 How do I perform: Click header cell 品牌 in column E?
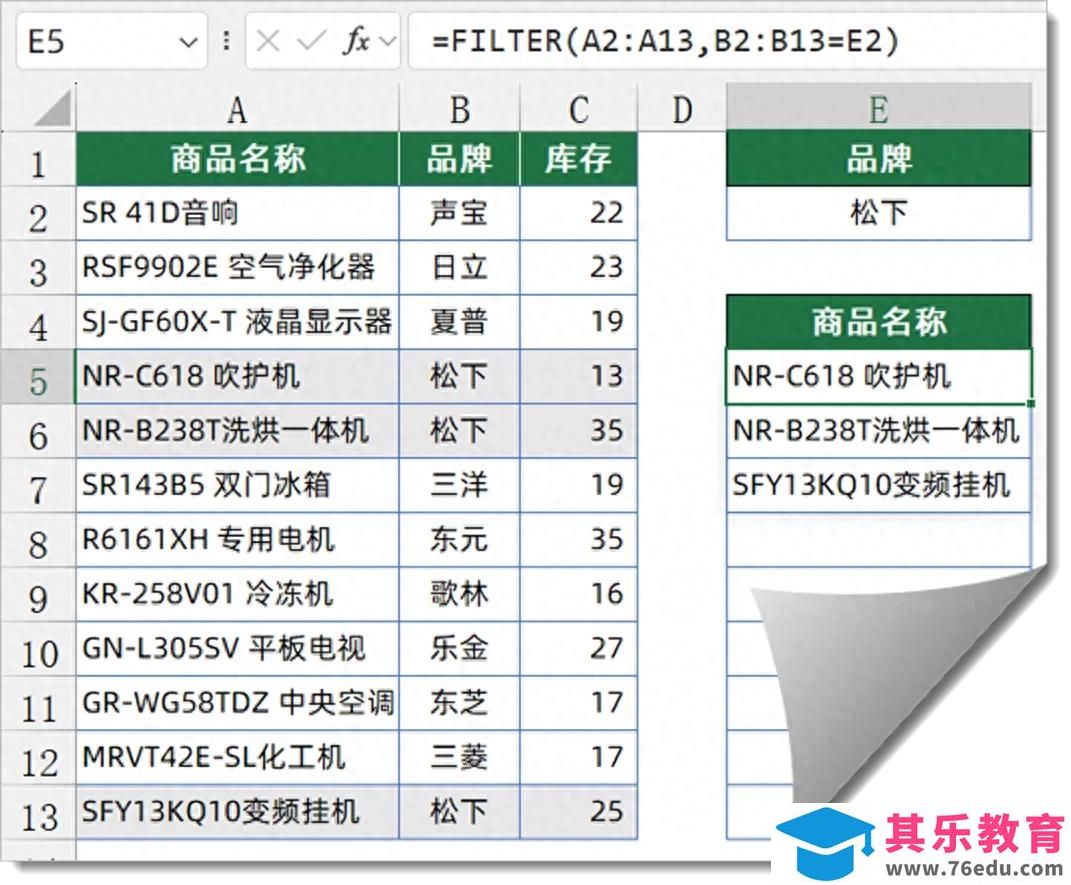[878, 159]
